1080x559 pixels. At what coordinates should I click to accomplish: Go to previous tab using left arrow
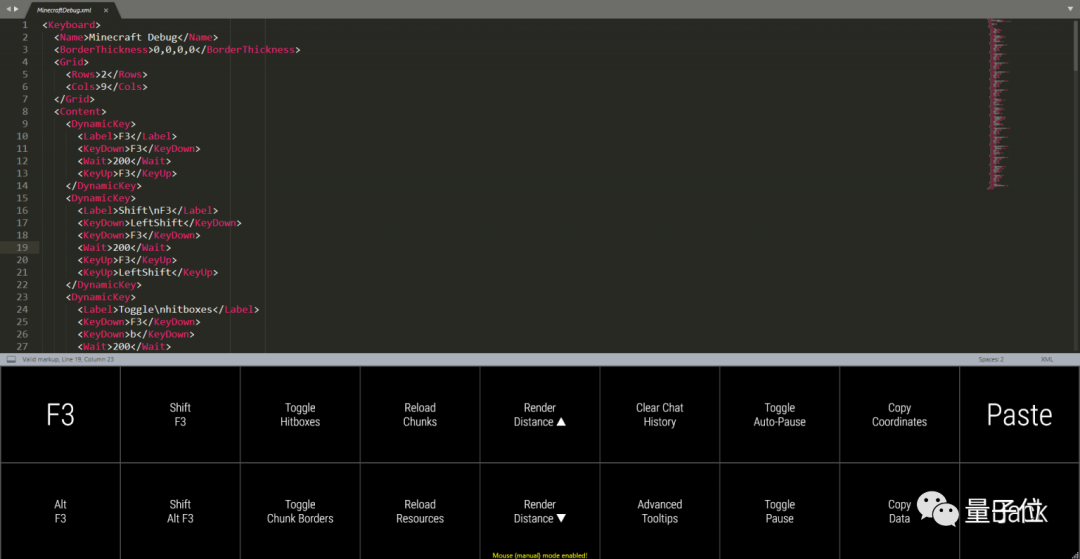[8, 9]
